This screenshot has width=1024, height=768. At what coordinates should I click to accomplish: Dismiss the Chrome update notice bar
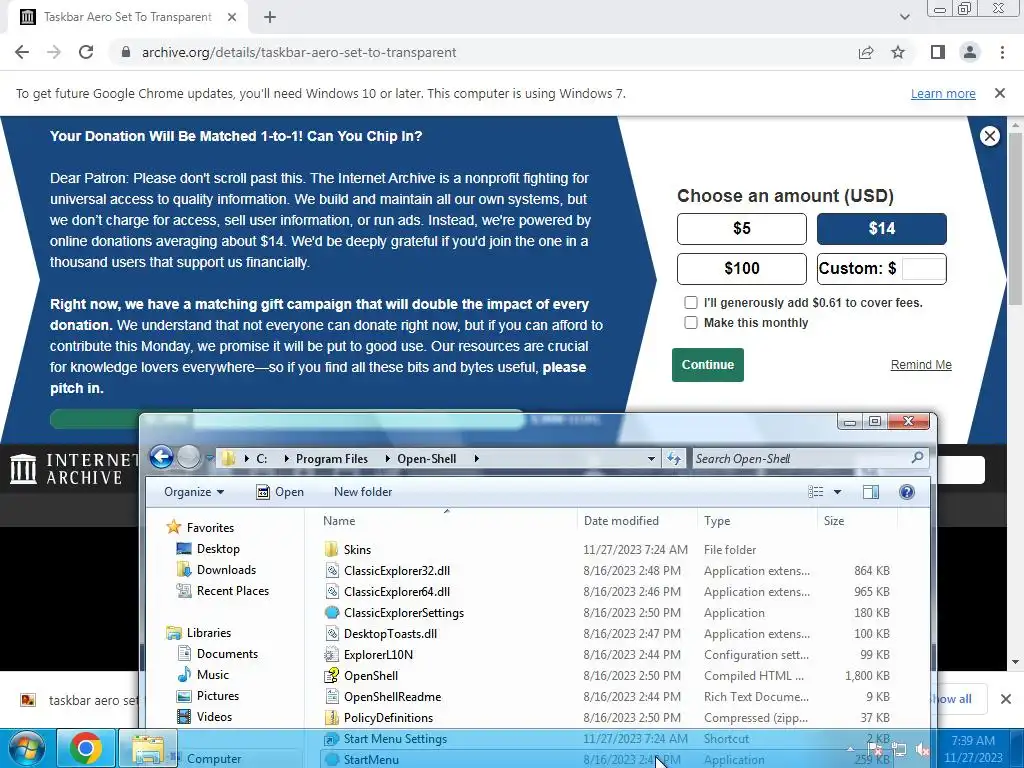pos(1000,93)
